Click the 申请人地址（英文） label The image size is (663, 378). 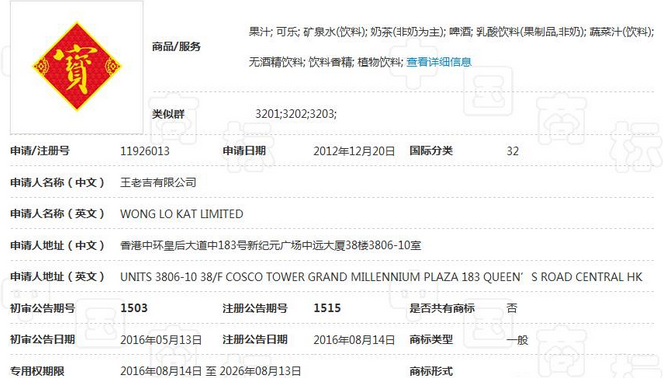[x=58, y=277]
